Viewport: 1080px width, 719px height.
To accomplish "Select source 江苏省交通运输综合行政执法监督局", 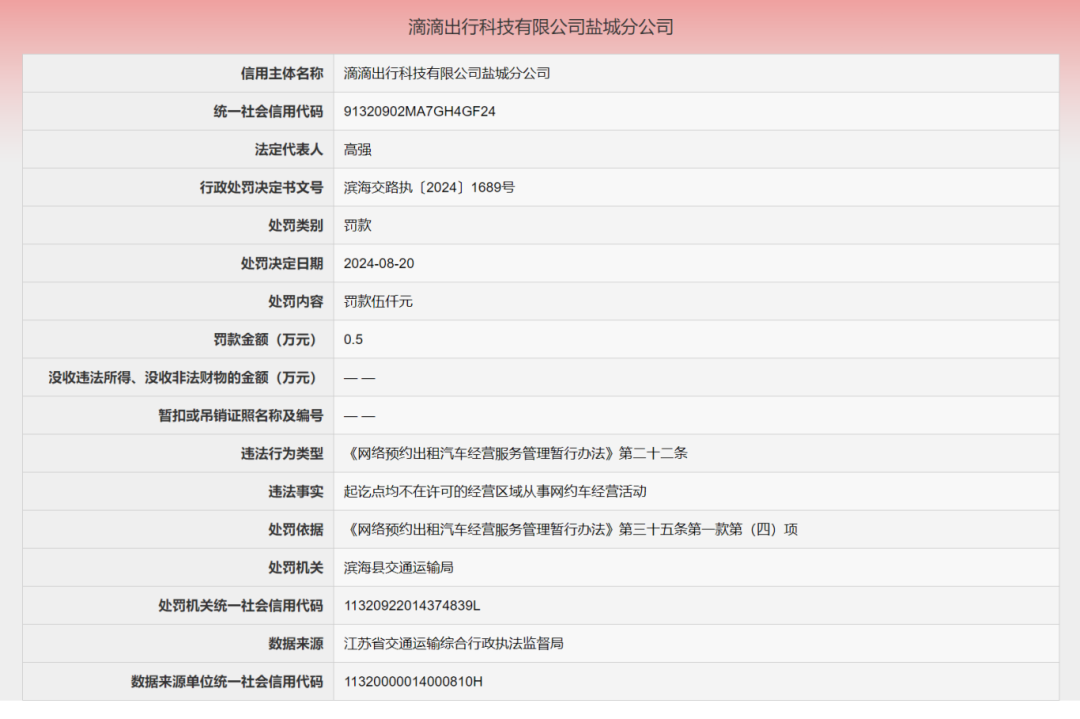I will (454, 644).
